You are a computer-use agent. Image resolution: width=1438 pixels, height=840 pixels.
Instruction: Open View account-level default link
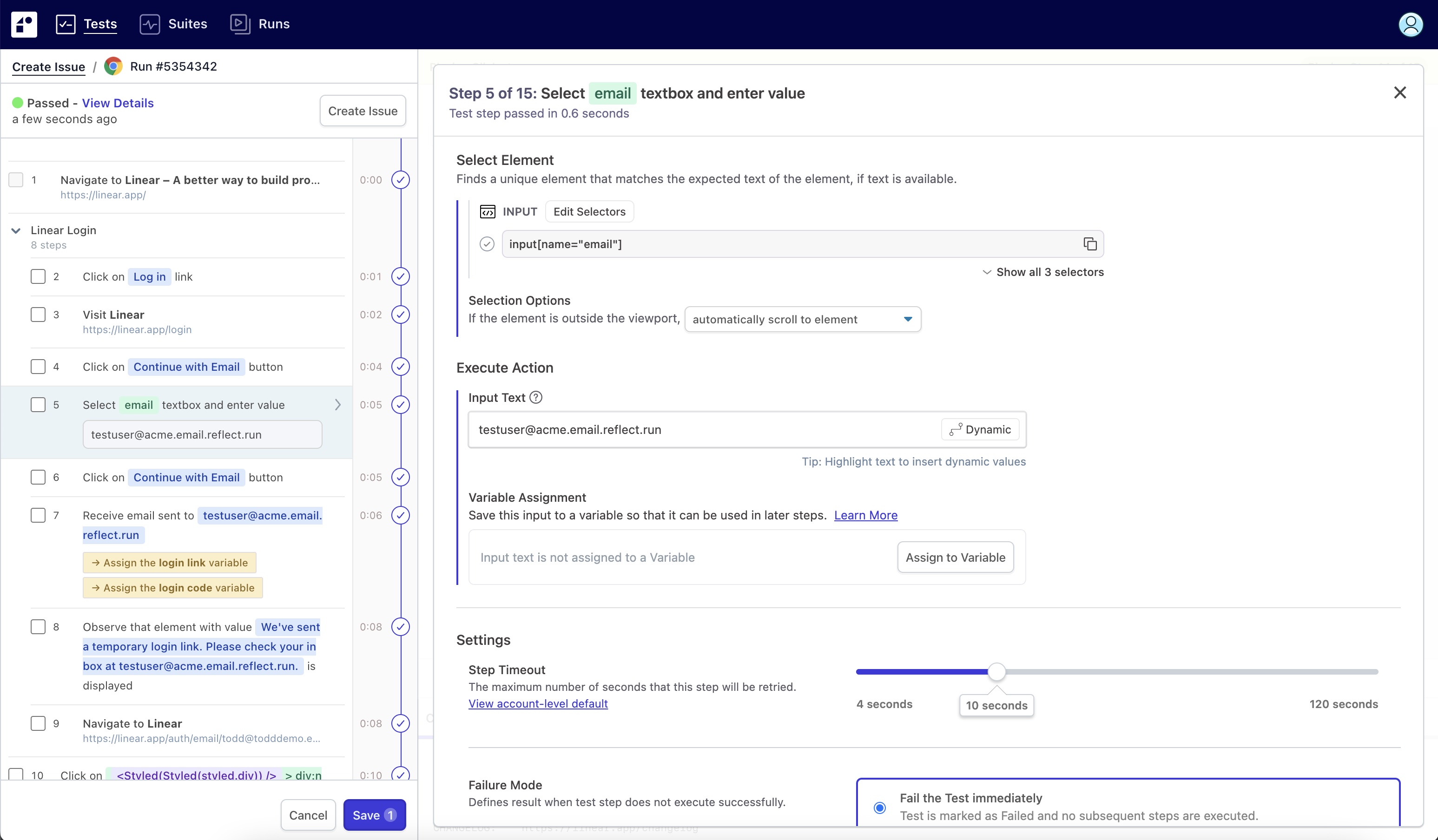coord(538,703)
